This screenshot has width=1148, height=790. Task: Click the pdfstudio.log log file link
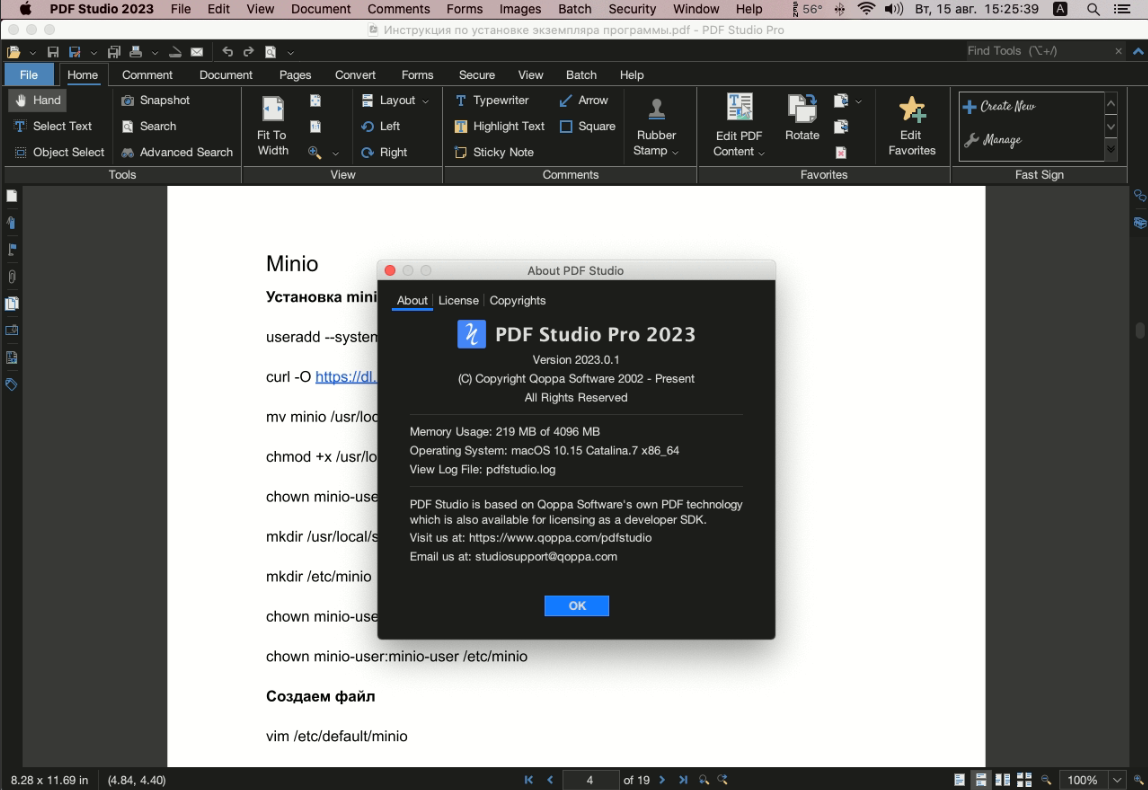(520, 469)
